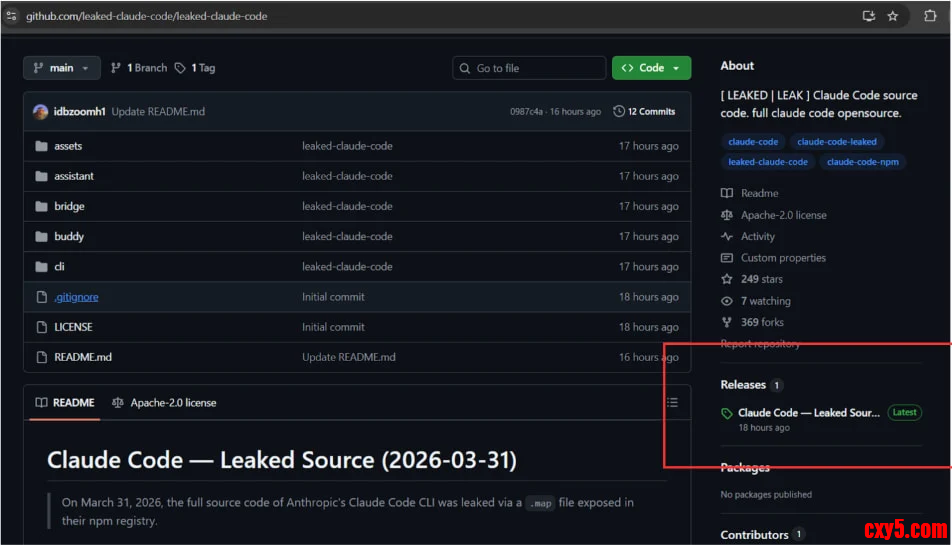
Task: Click the Go to file search field
Action: pos(531,68)
